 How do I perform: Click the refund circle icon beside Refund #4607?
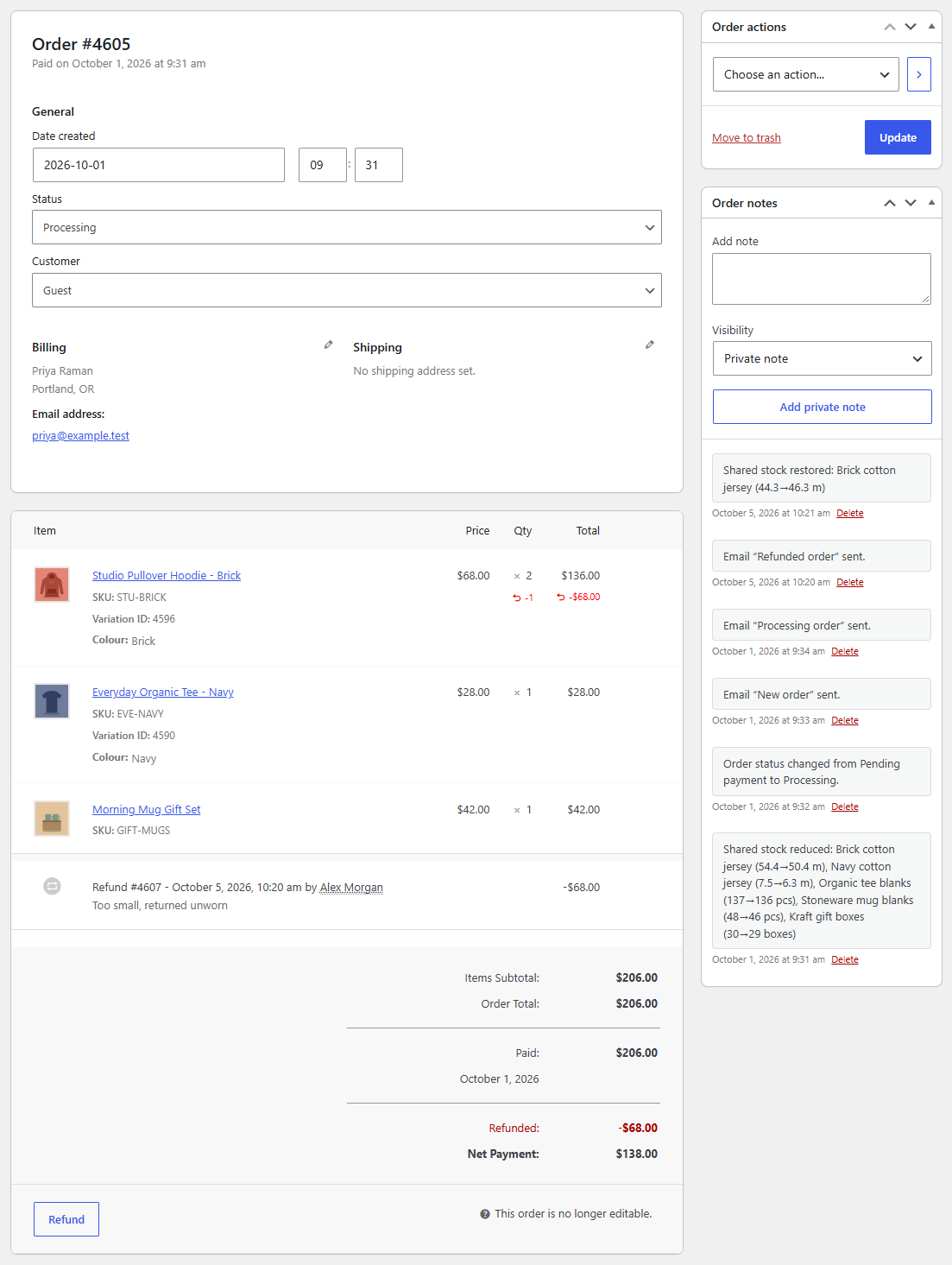point(52,886)
